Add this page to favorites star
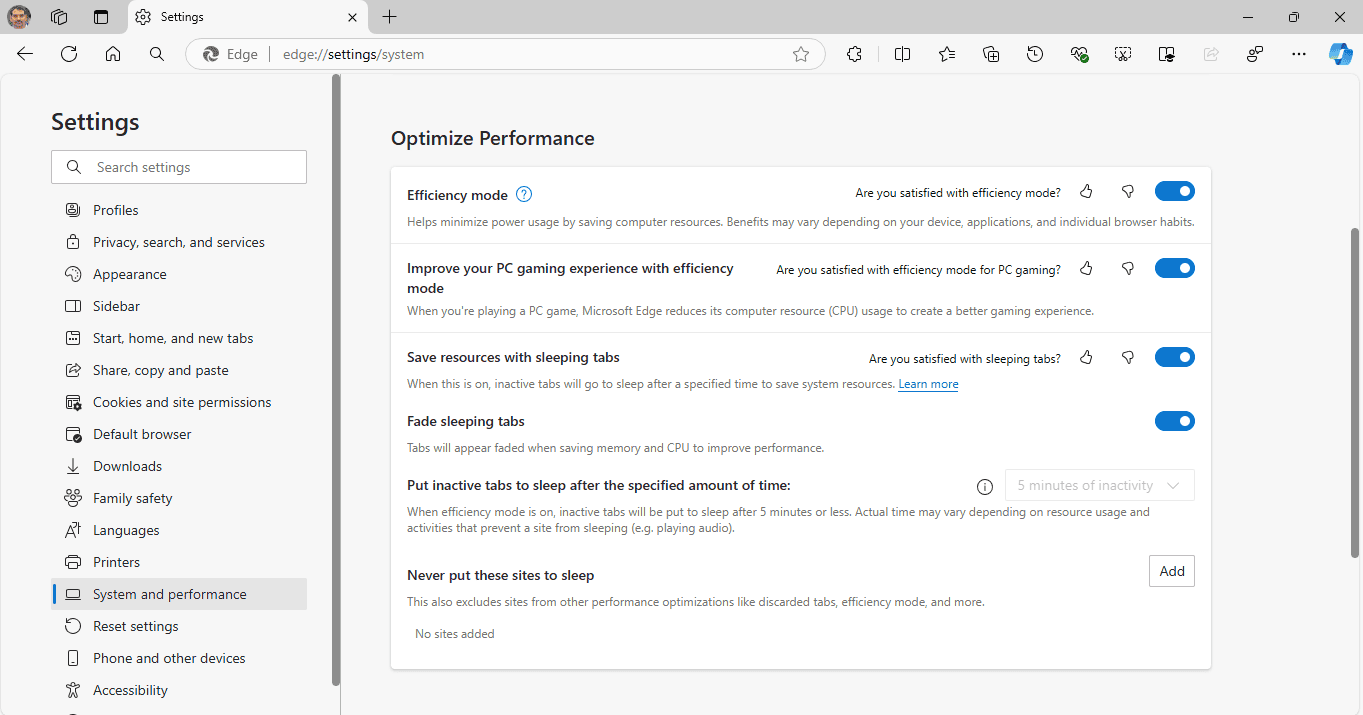This screenshot has height=715, width=1363. [x=801, y=54]
